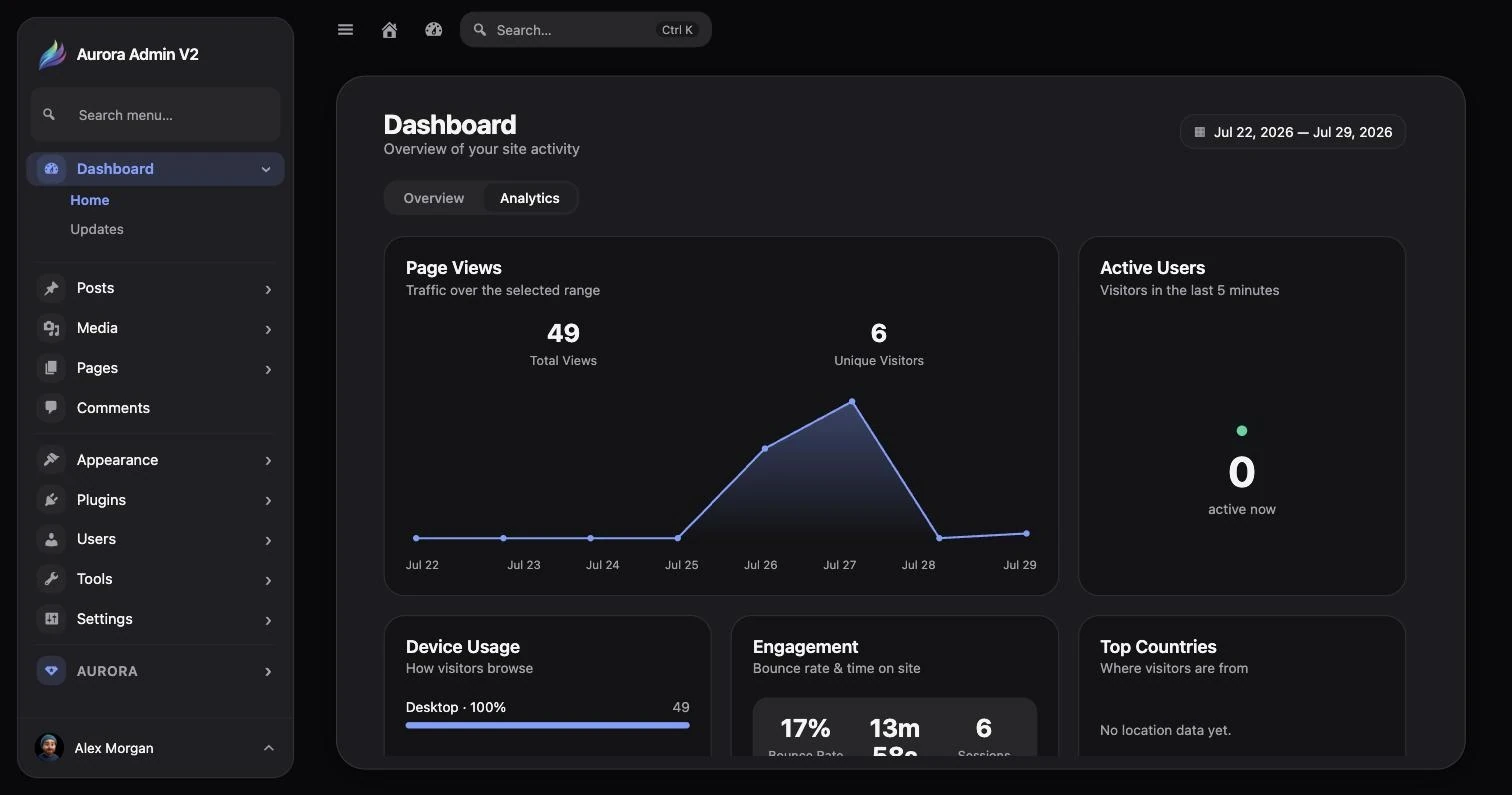Click the Jul 29 chart data point
This screenshot has width=1512, height=795.
(1026, 534)
